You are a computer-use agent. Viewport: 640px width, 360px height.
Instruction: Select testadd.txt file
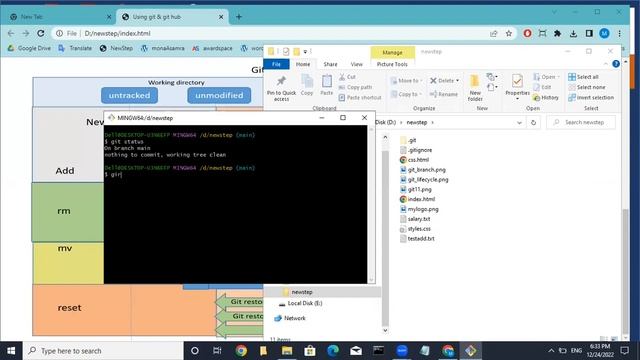click(x=417, y=238)
